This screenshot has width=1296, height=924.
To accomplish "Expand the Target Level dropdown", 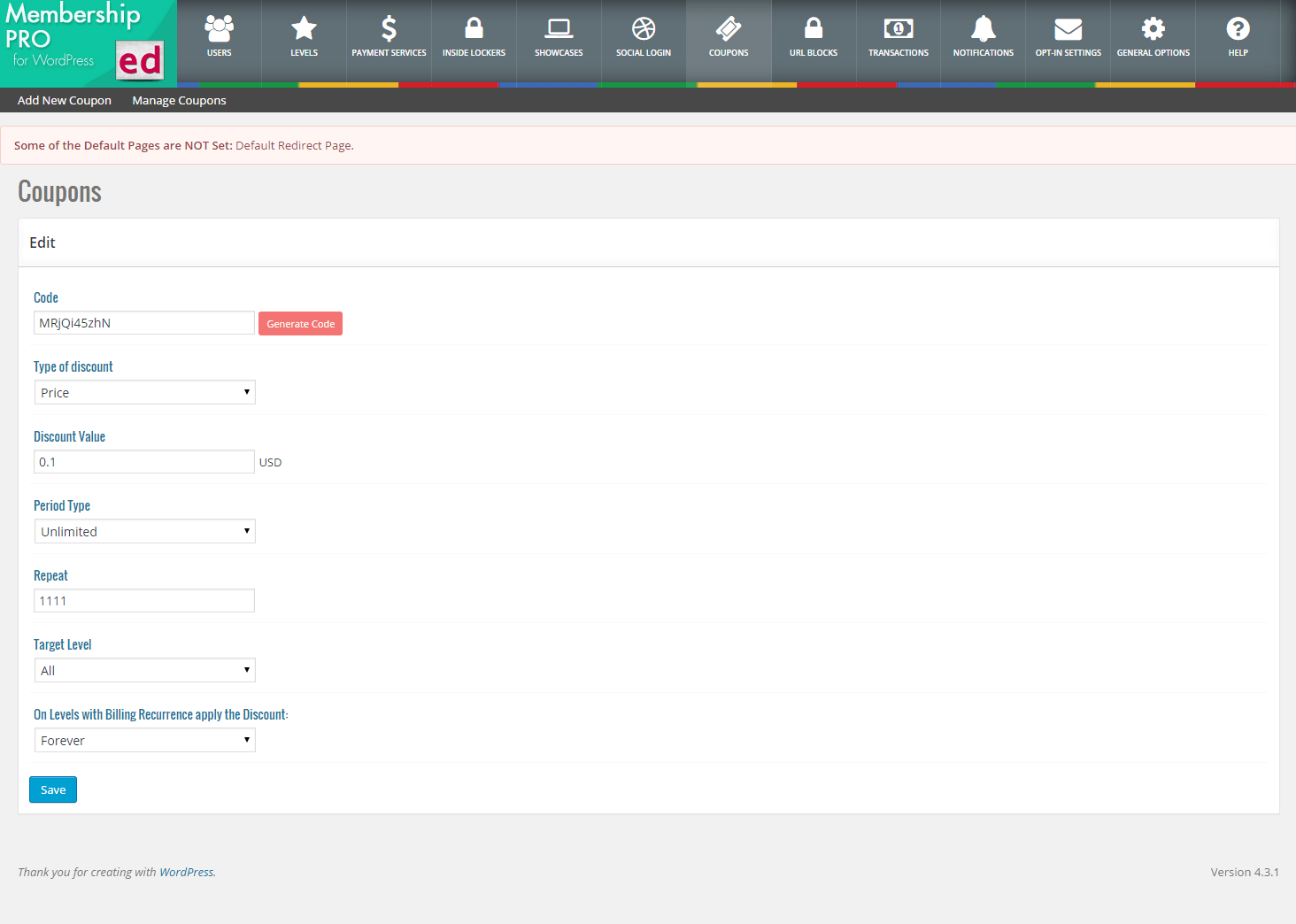I will point(145,670).
